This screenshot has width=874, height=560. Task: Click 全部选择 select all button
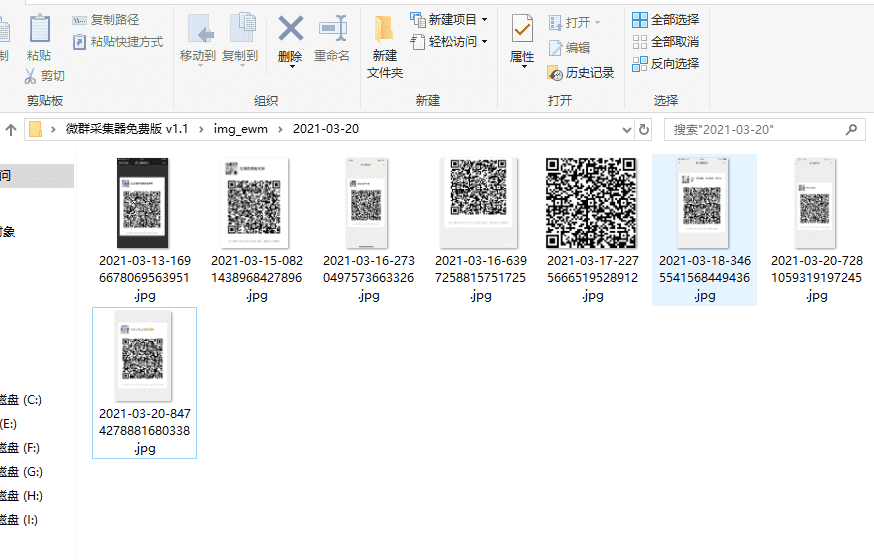(x=665, y=20)
